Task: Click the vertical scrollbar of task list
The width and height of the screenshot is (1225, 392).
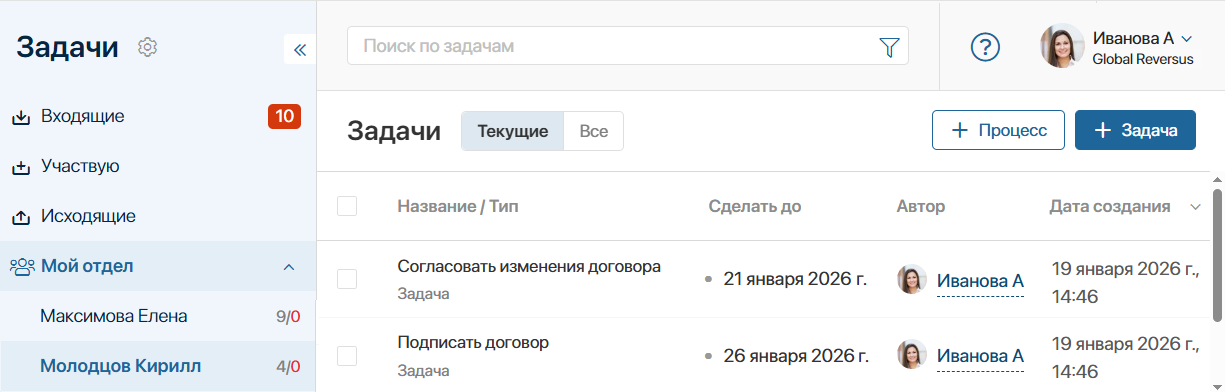Action: [x=1218, y=255]
